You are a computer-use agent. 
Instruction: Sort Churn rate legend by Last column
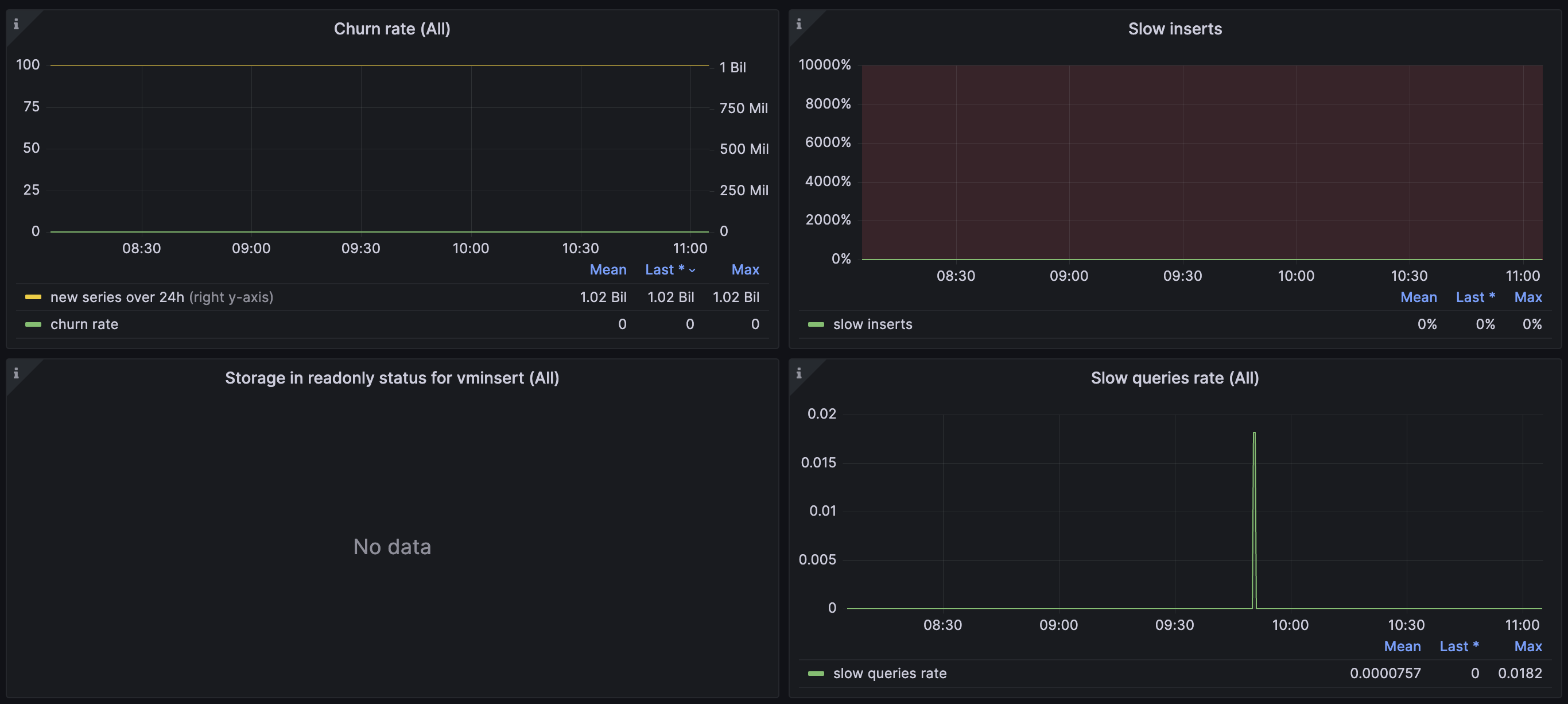click(664, 270)
